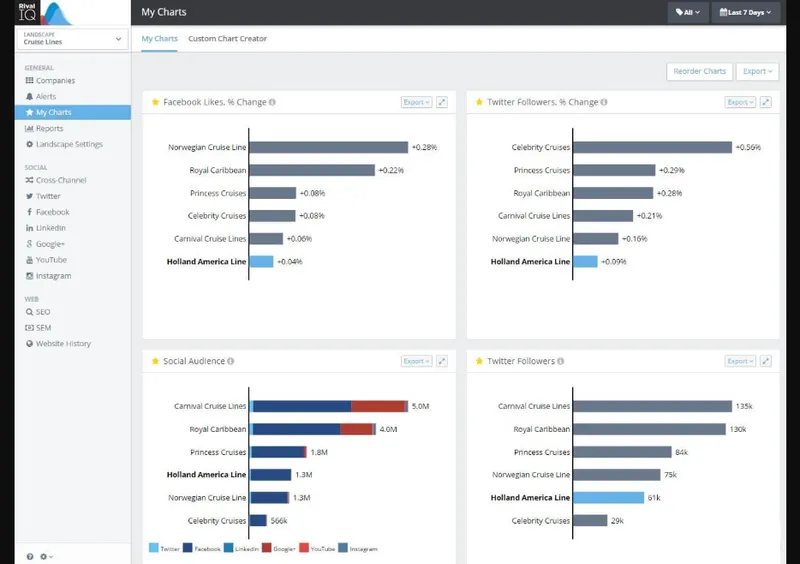Click info icon next to Social Audience

(x=231, y=361)
